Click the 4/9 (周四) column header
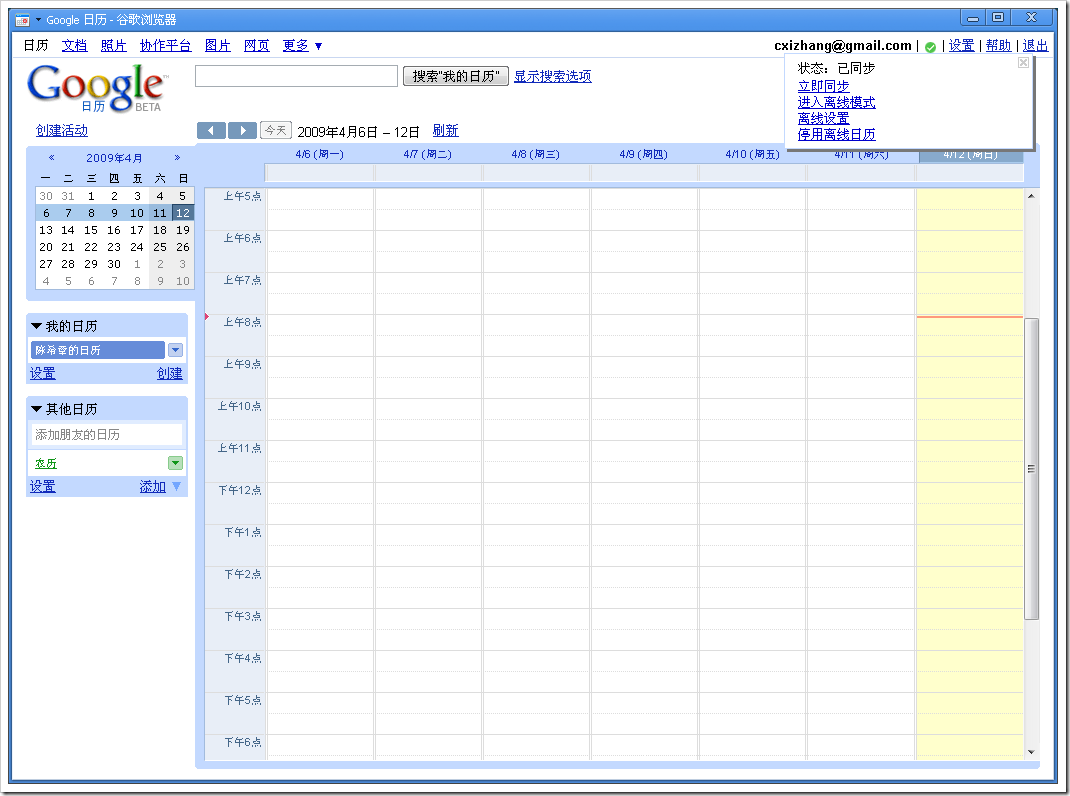 coord(644,154)
